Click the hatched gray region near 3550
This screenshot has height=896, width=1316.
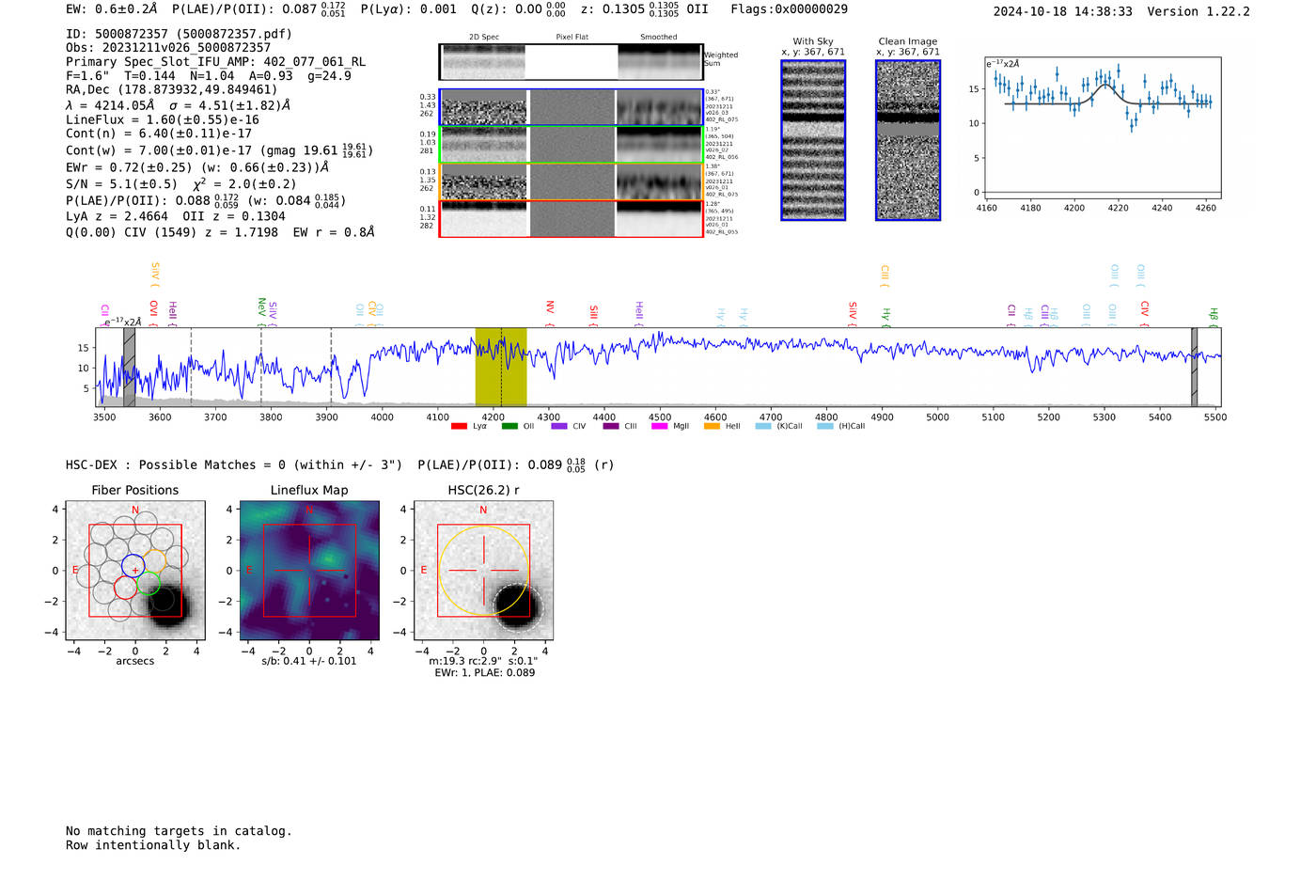(x=129, y=367)
